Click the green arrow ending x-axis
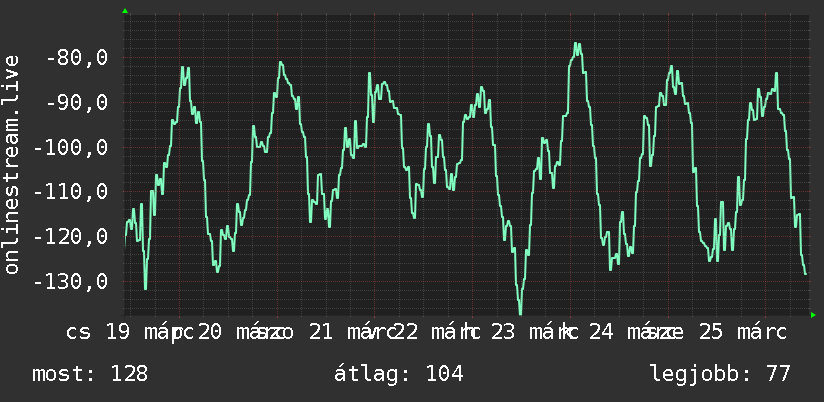Screen dimensions: 824x402 813,315
